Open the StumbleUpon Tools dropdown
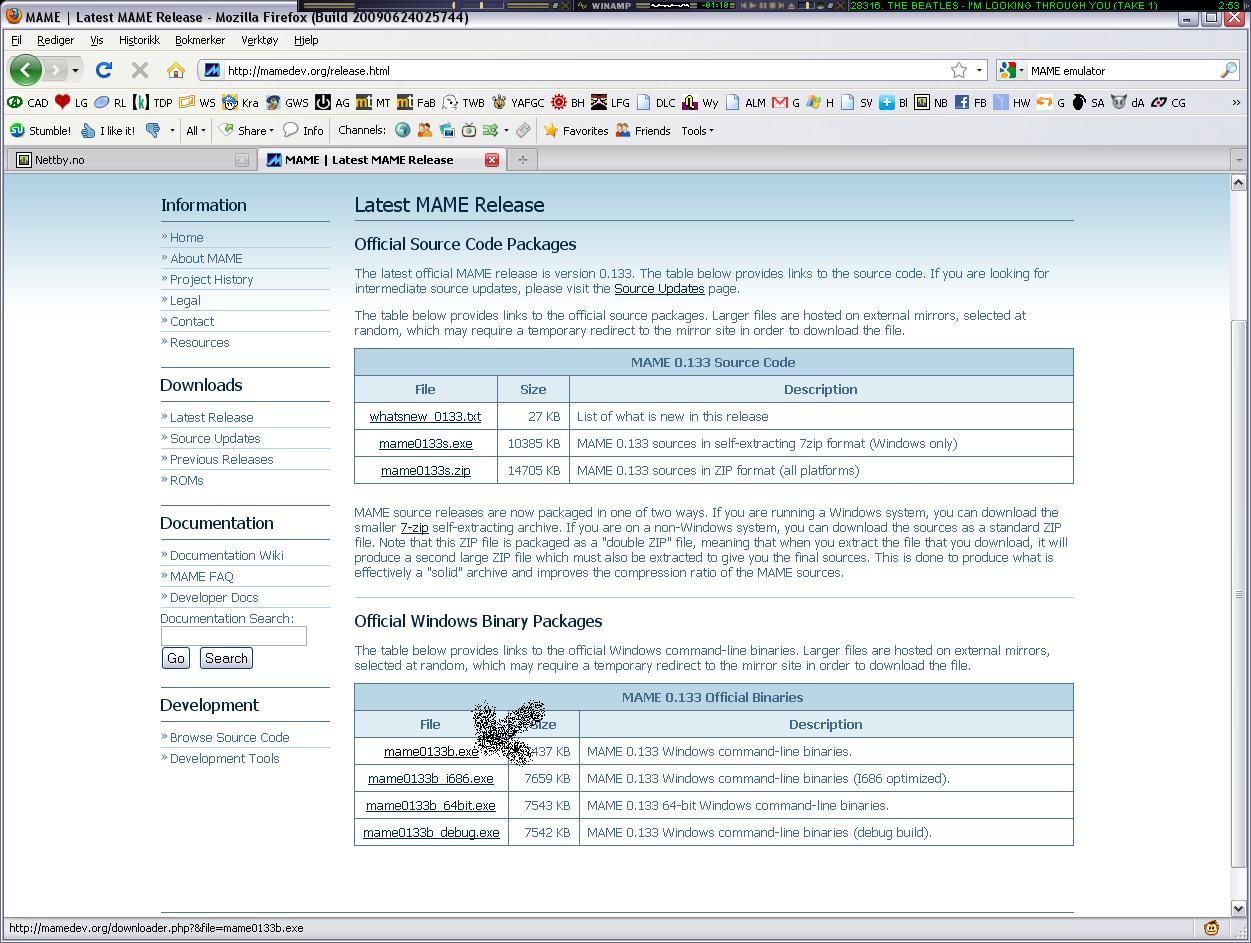 [697, 130]
